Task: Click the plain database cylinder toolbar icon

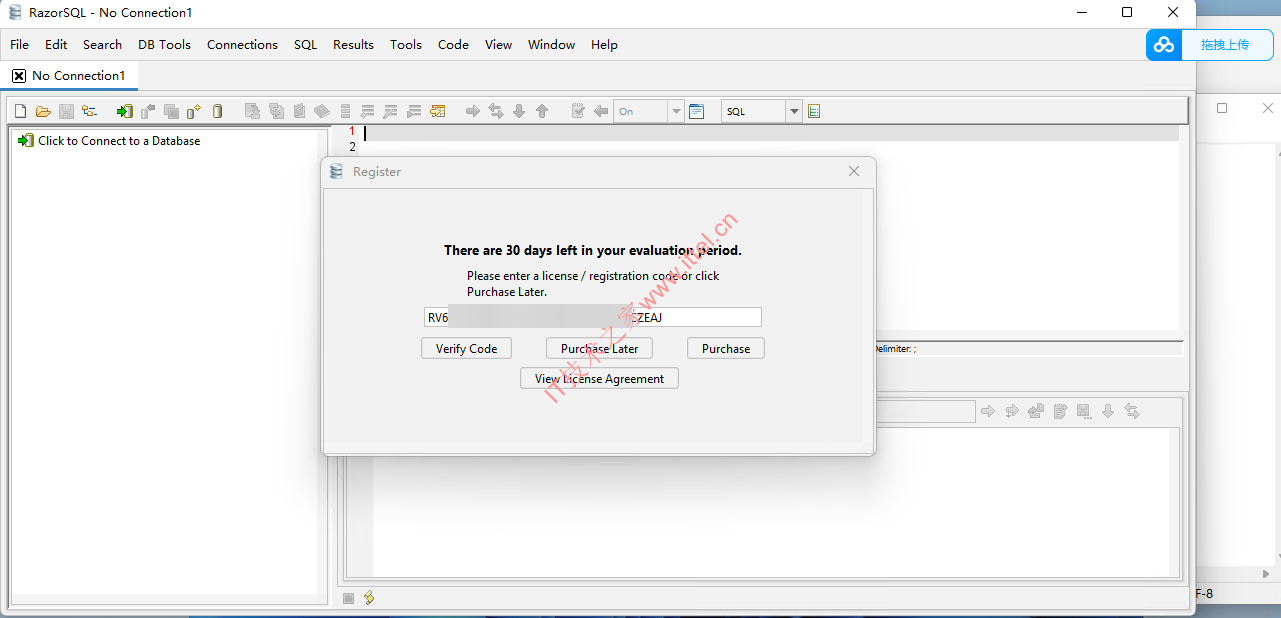Action: [x=217, y=111]
